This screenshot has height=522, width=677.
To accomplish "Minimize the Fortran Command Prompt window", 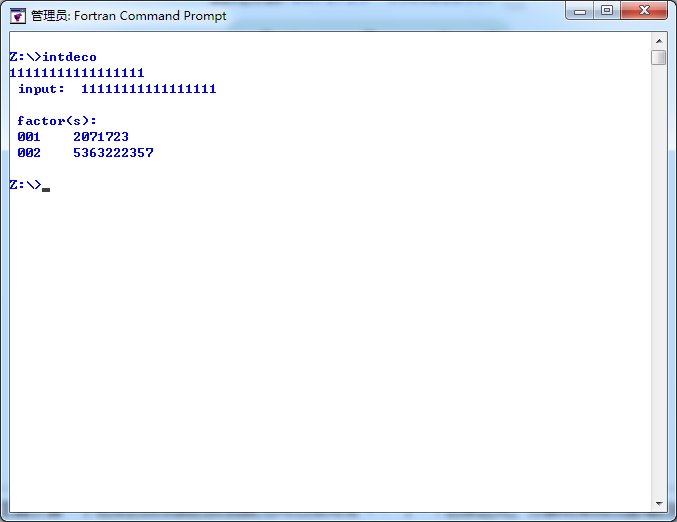I will pyautogui.click(x=581, y=12).
